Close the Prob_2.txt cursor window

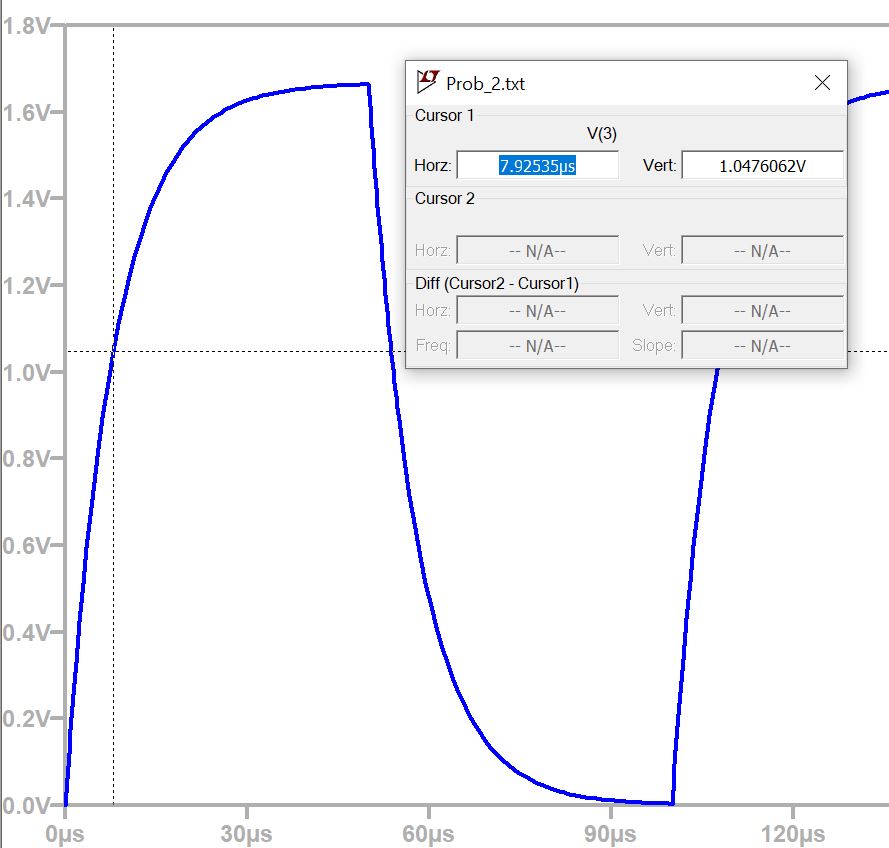click(x=822, y=83)
